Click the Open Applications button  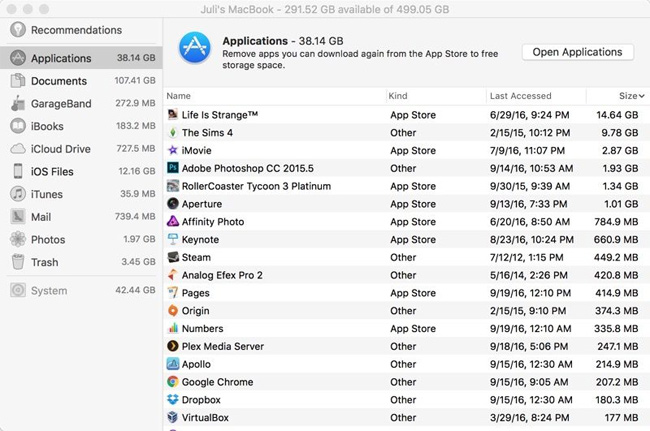click(577, 52)
